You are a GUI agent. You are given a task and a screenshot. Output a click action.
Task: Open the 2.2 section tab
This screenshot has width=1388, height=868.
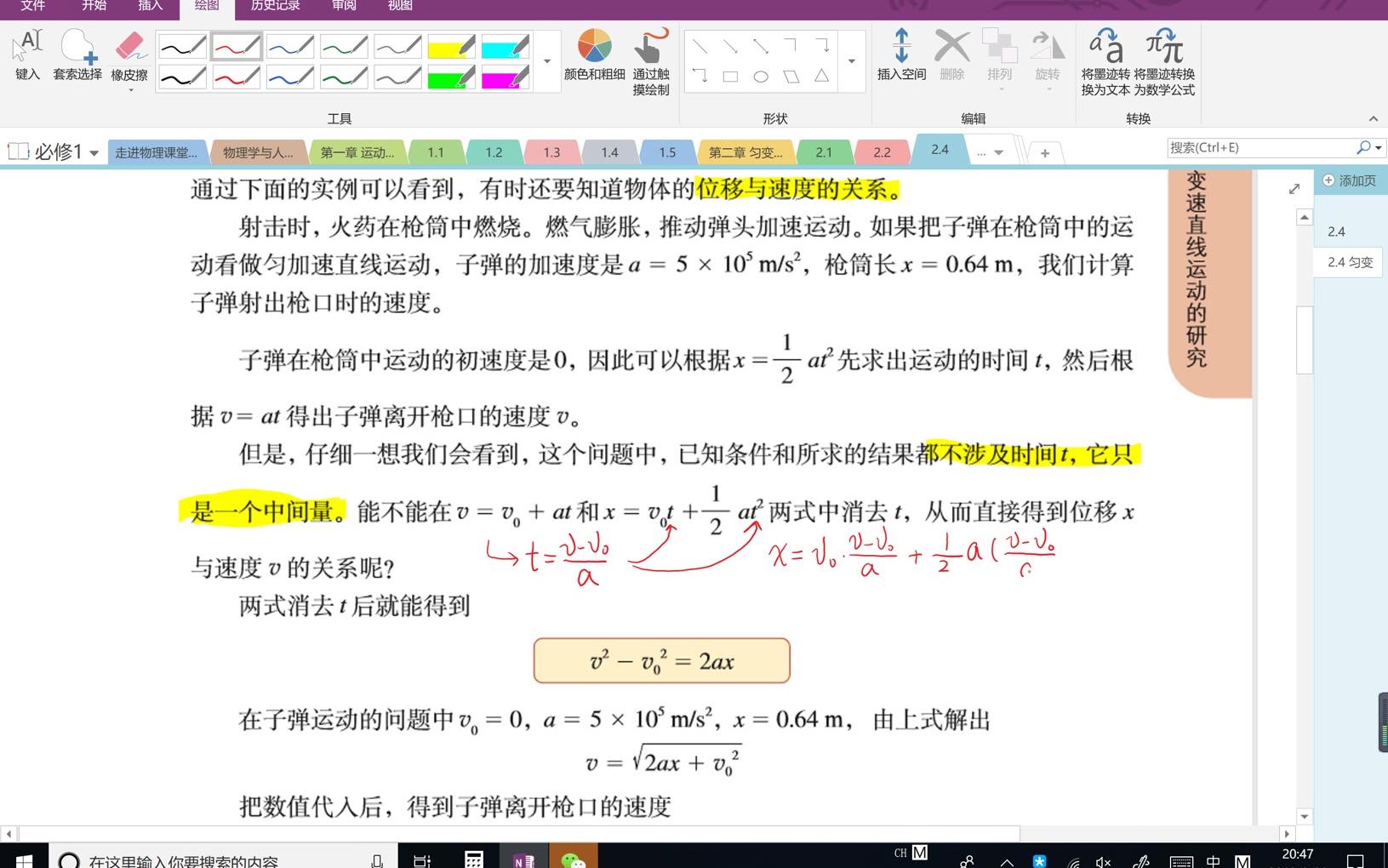882,151
